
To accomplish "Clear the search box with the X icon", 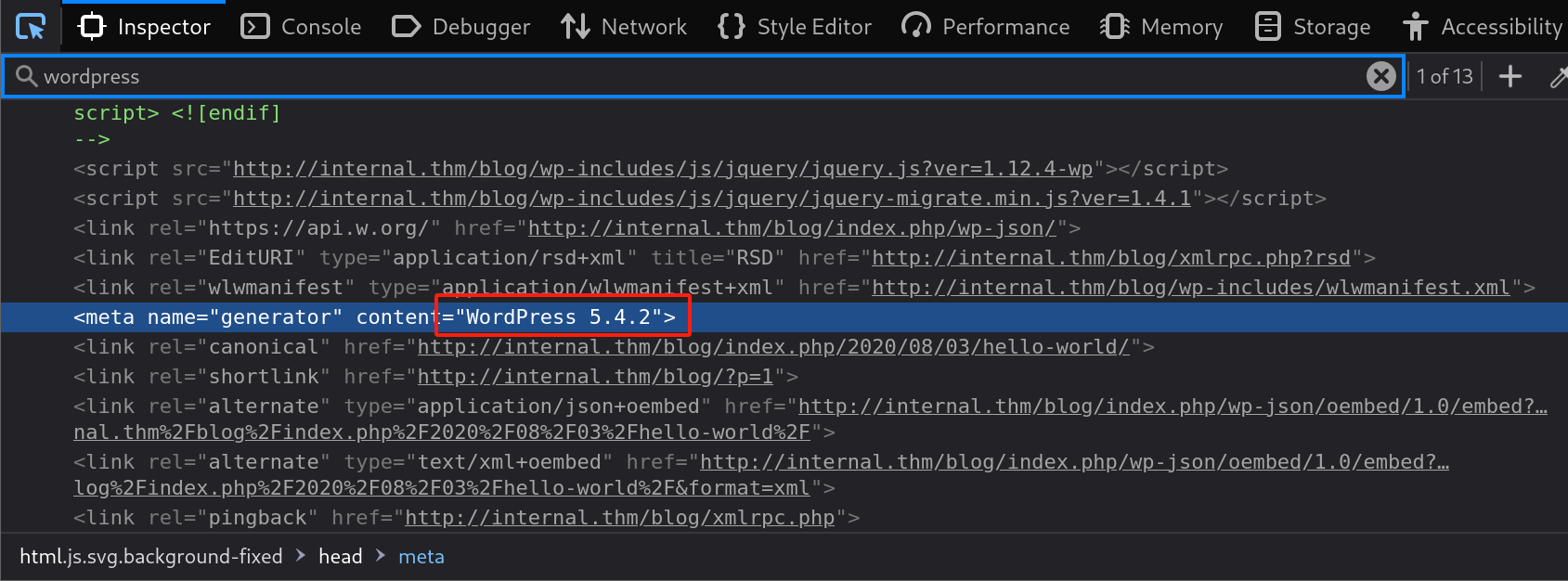I will [x=1380, y=76].
